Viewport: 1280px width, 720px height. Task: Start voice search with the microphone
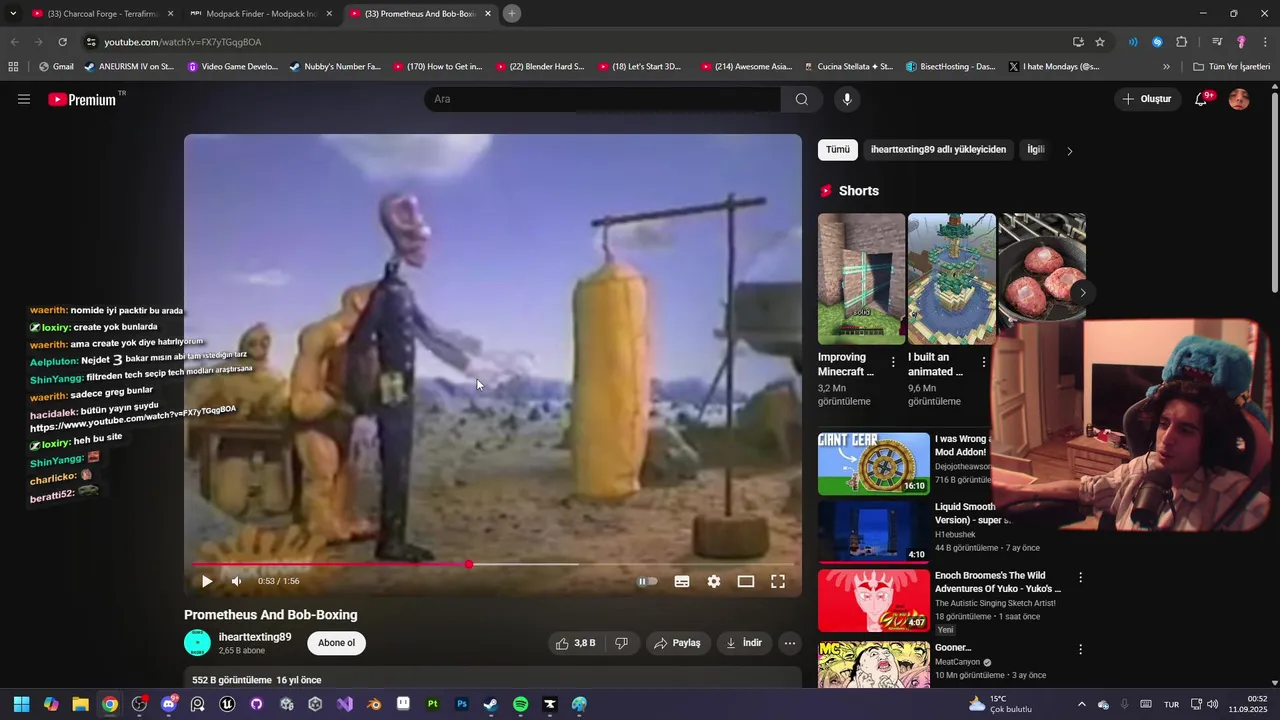pyautogui.click(x=847, y=99)
